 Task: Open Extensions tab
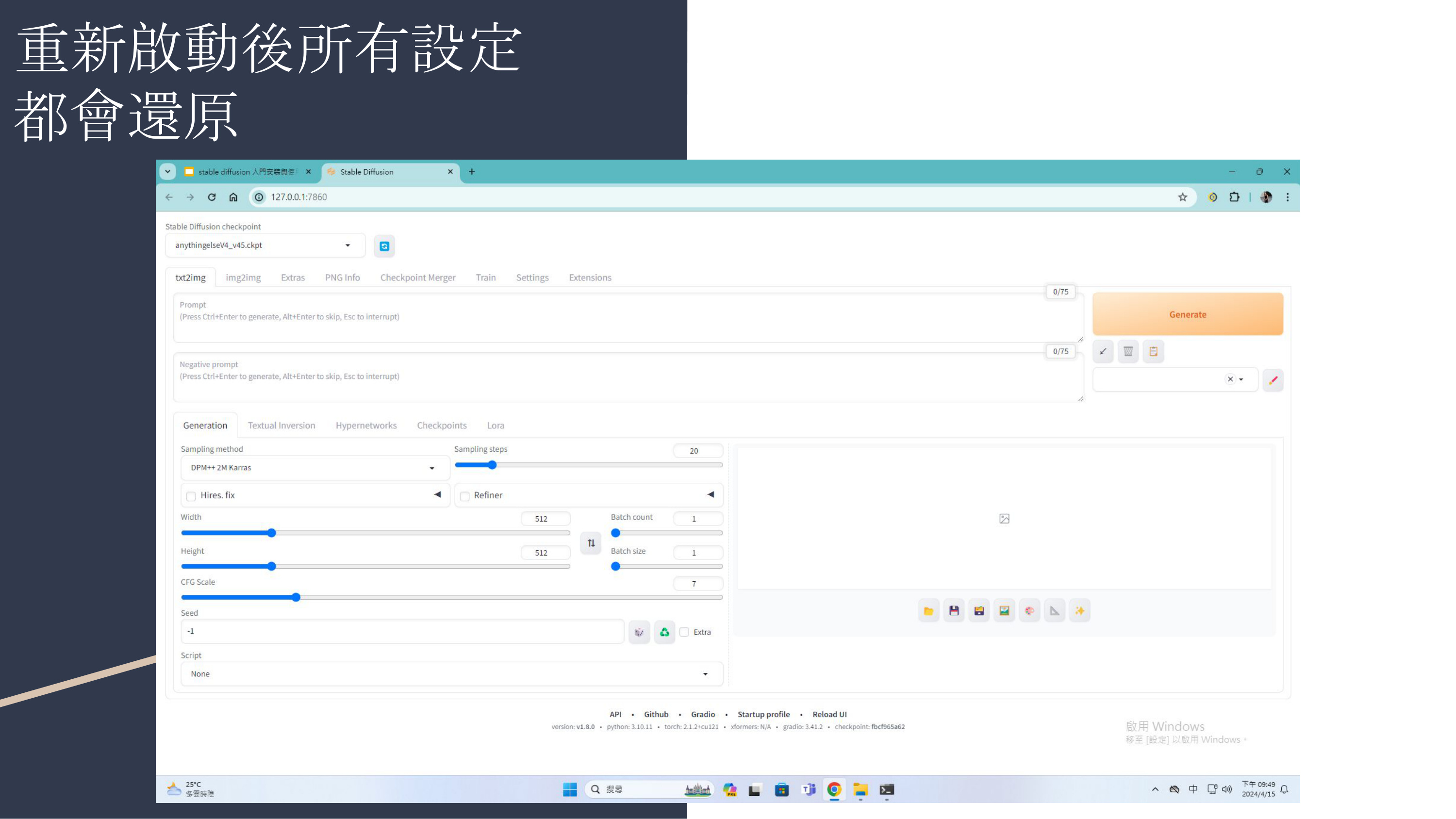pyautogui.click(x=590, y=278)
